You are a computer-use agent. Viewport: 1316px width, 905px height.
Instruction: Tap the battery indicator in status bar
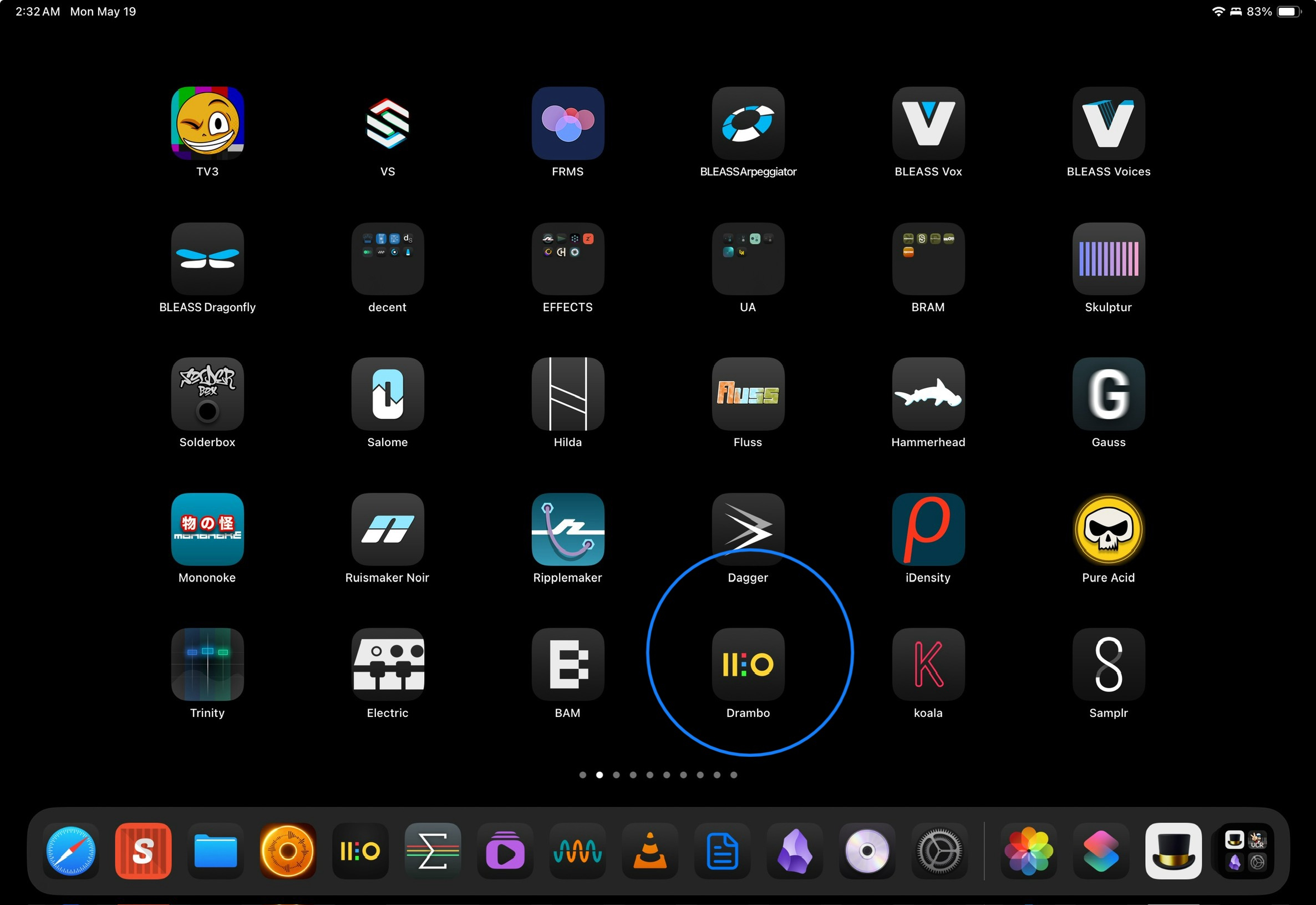pos(1289,11)
